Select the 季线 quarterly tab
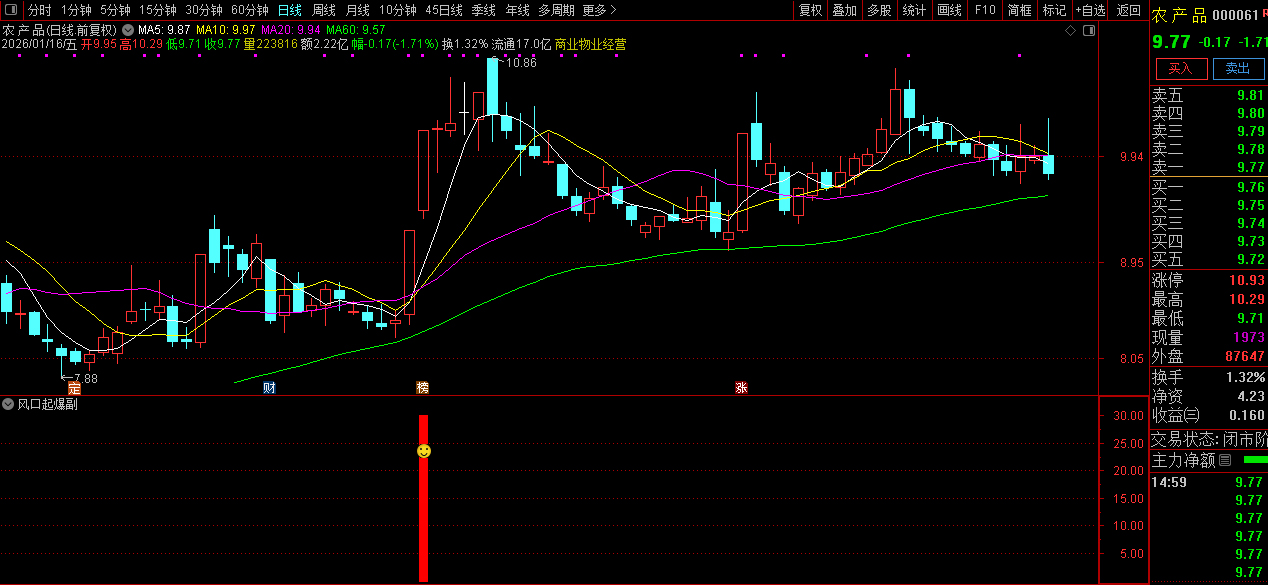 tap(483, 10)
